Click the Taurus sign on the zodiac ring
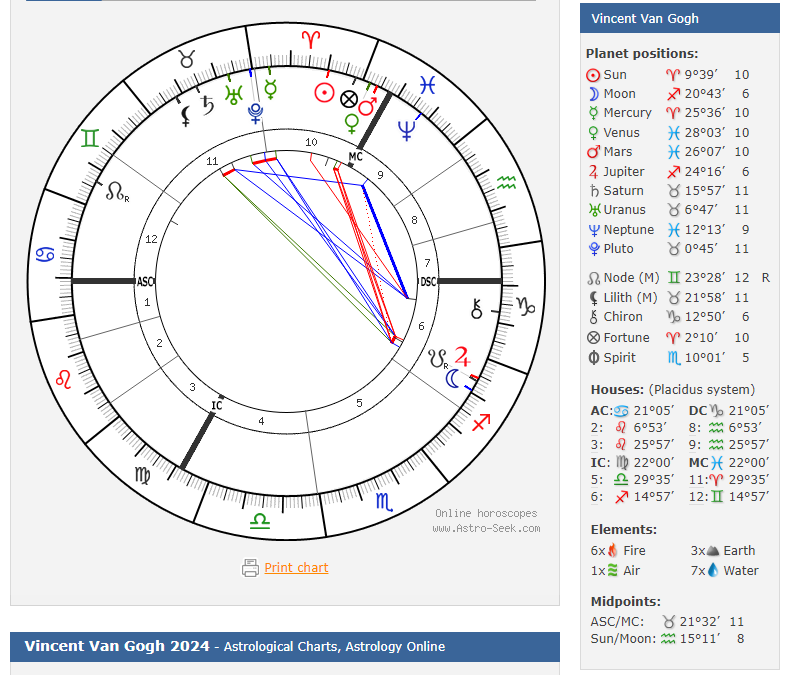The height and width of the screenshot is (675, 793). [x=187, y=59]
